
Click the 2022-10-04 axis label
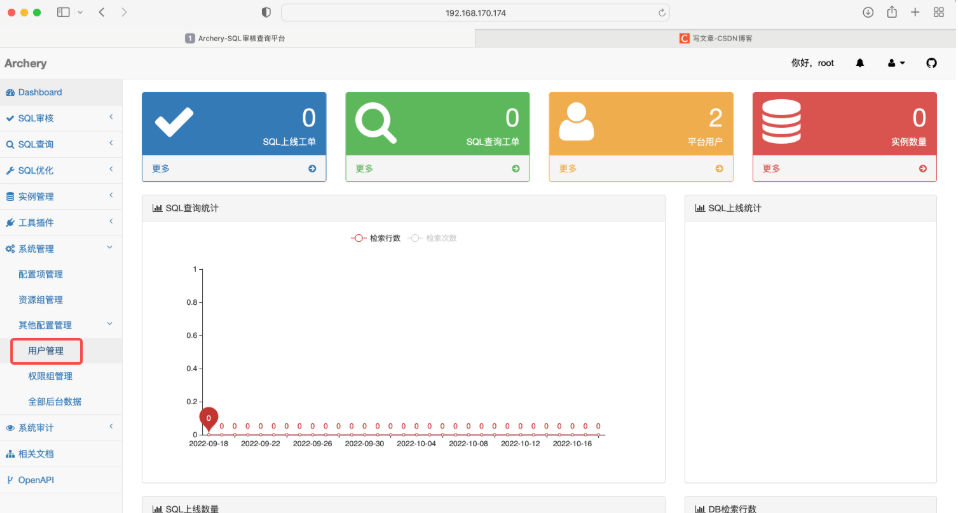416,443
